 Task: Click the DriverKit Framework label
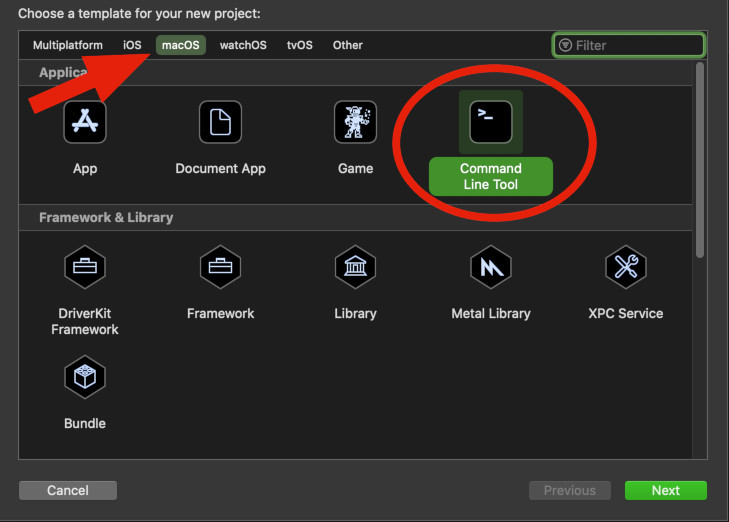click(85, 321)
